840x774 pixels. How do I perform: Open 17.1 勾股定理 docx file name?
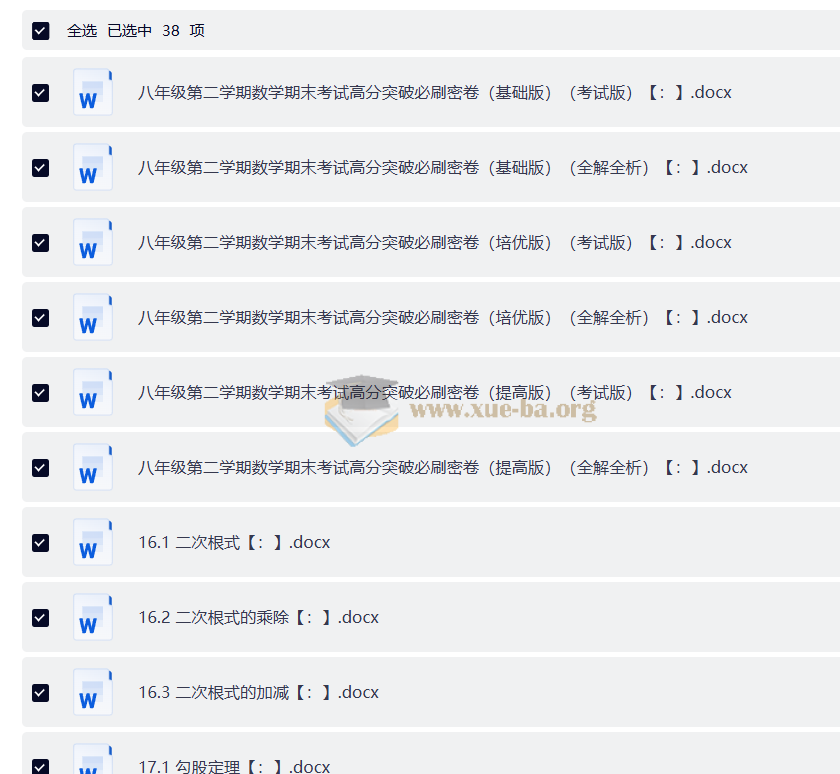pyautogui.click(x=234, y=766)
